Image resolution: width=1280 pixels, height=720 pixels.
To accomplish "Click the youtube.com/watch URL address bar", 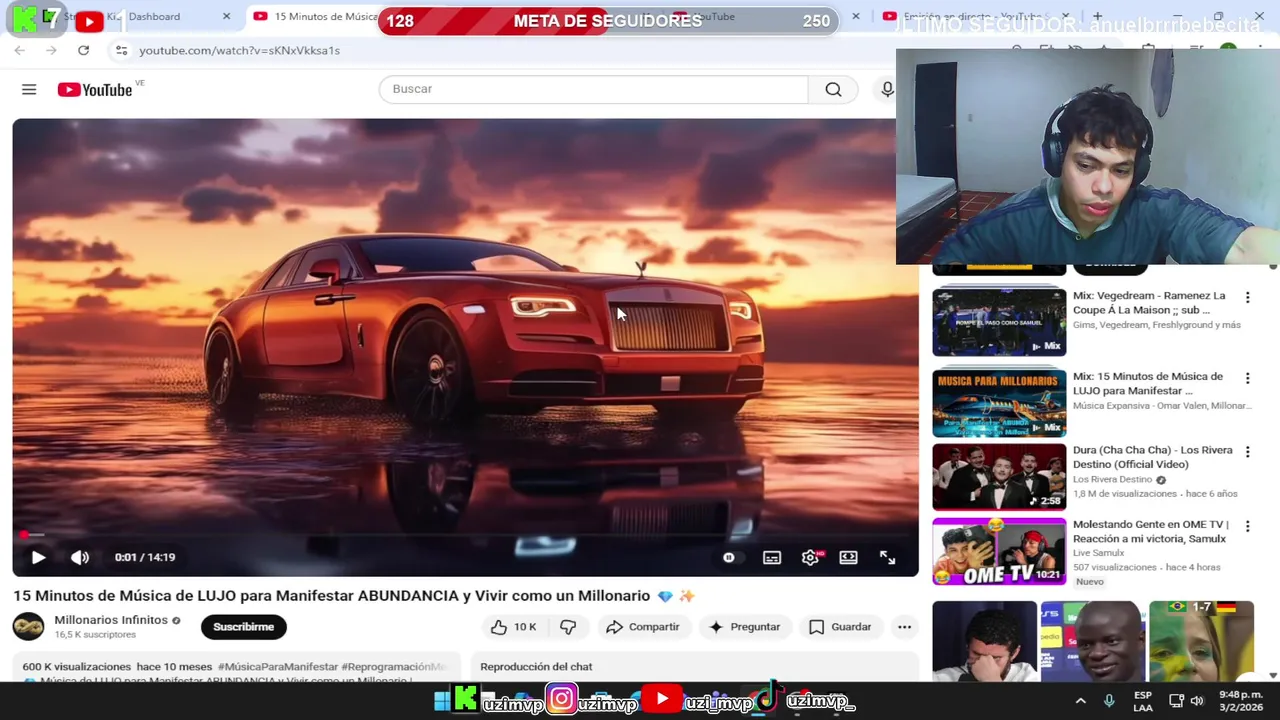I will [x=240, y=51].
